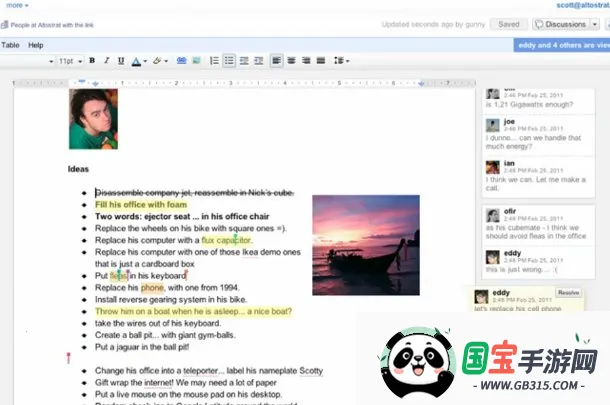This screenshot has height=405, width=610.
Task: Click ian's comment 'I think we can'
Action: pyautogui.click(x=536, y=184)
